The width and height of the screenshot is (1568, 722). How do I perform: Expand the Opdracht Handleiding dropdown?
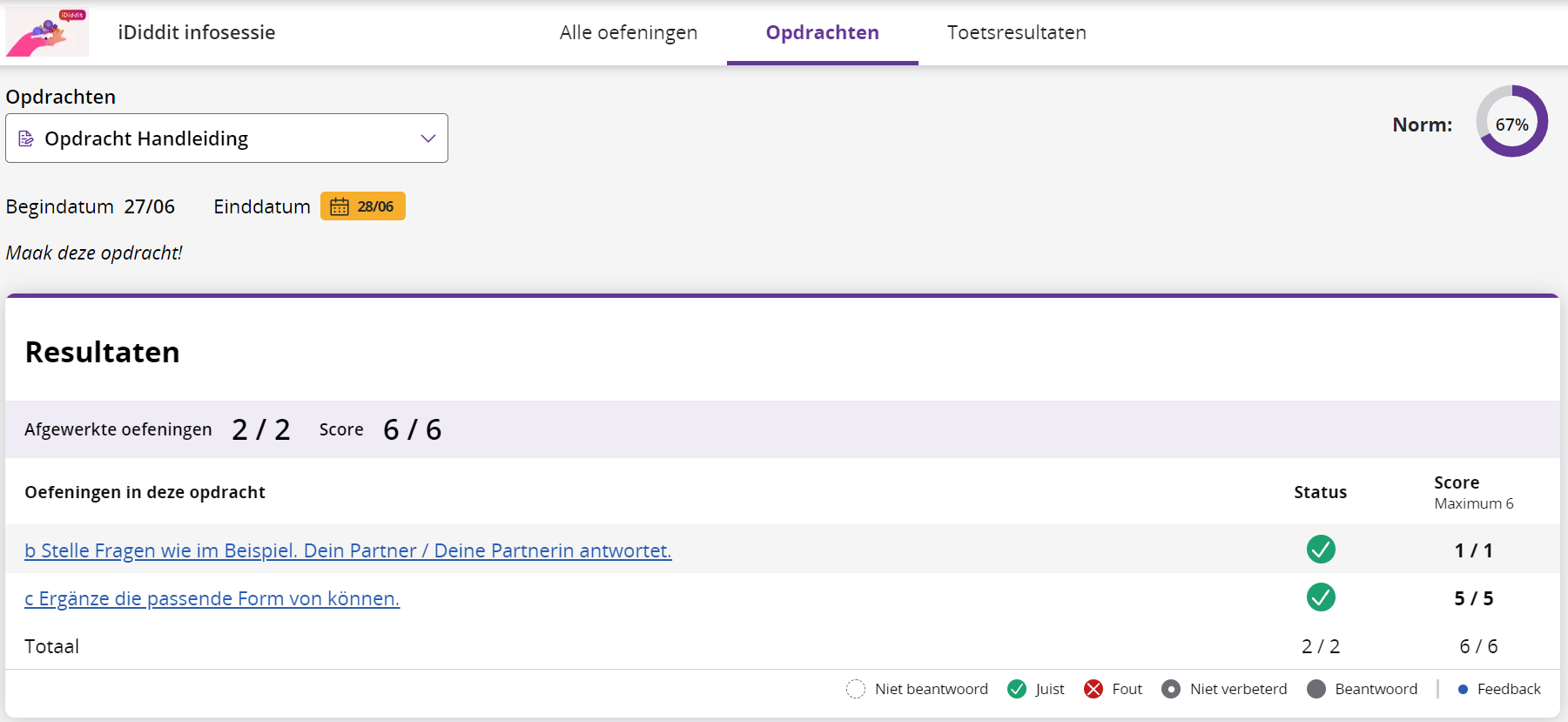click(x=226, y=138)
